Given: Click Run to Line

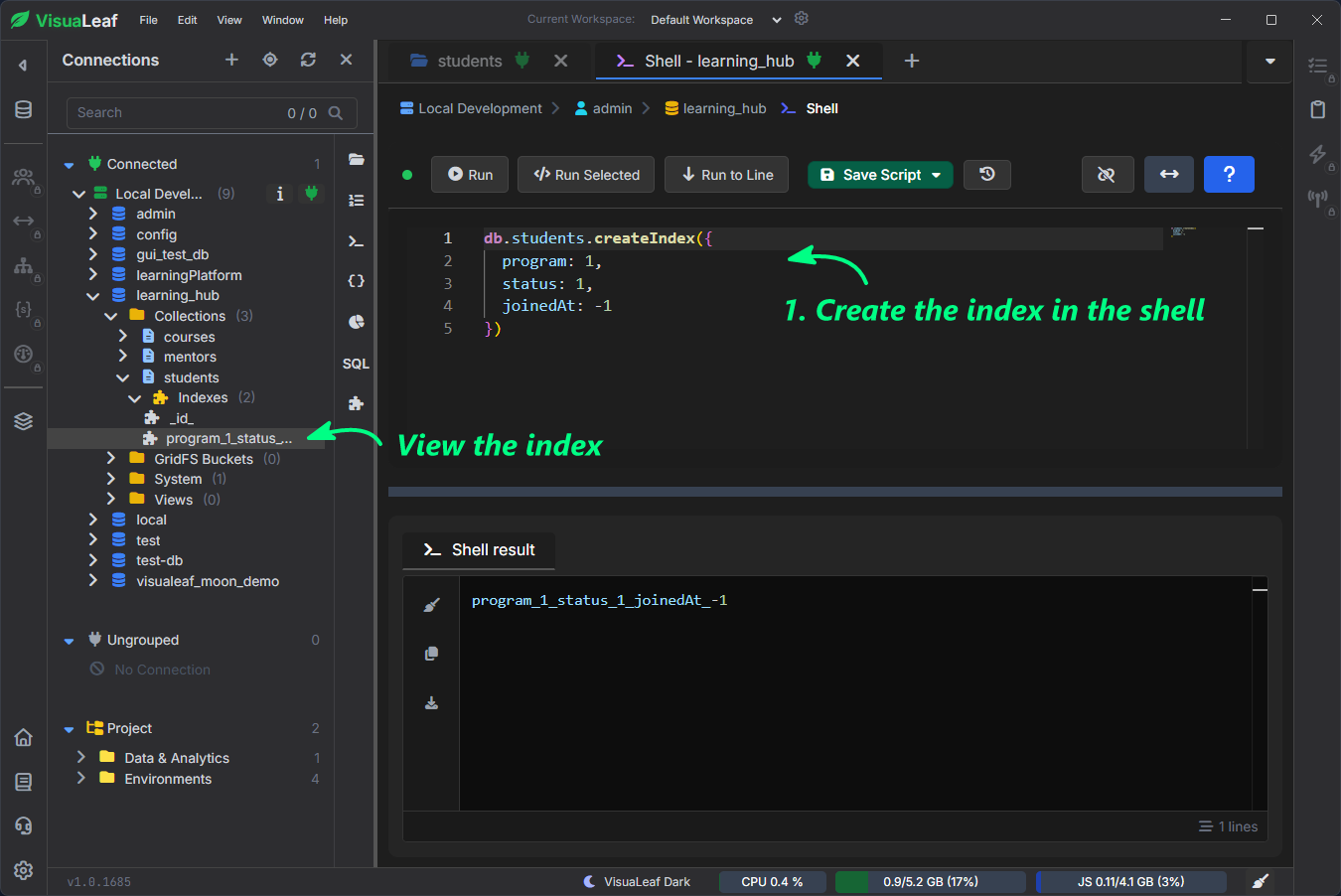Looking at the screenshot, I should tap(727, 175).
